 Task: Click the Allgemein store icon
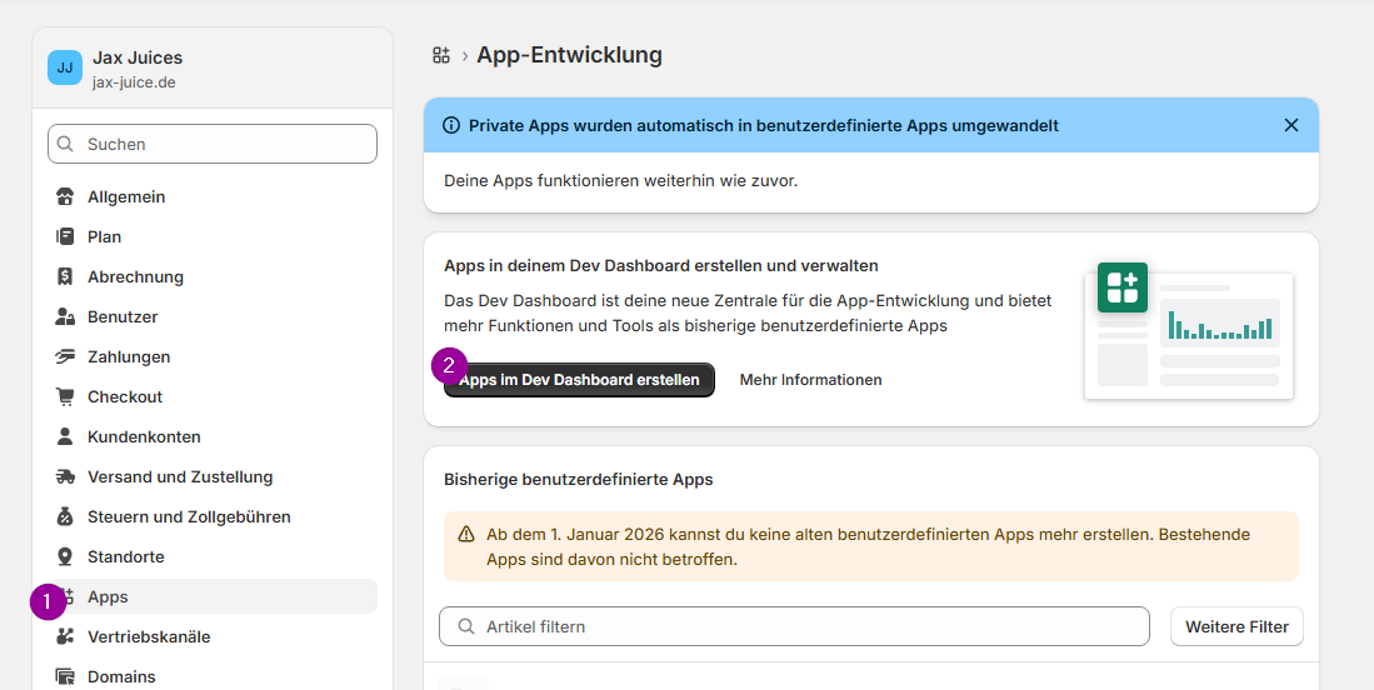[65, 197]
